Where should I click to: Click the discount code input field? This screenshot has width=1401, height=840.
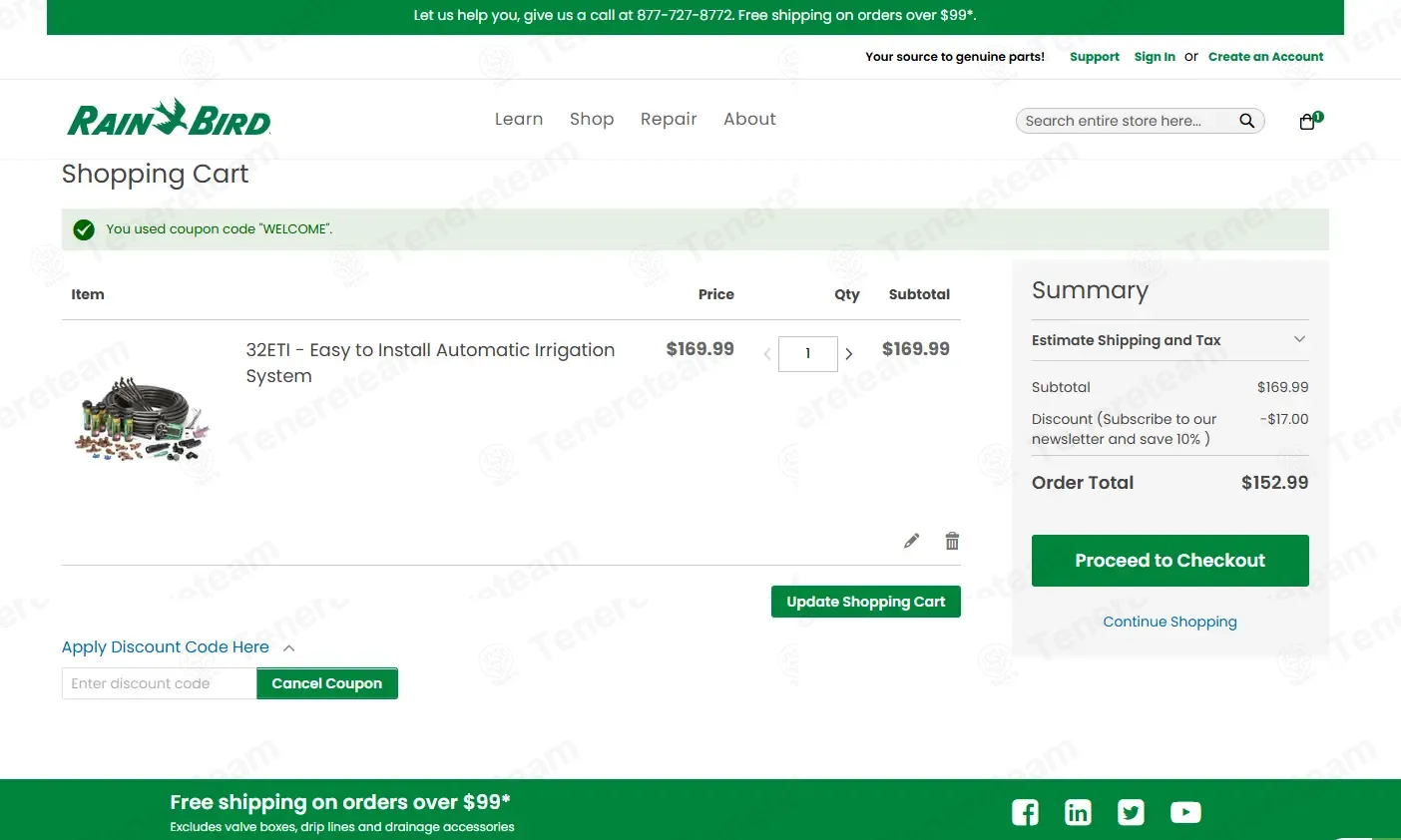160,683
